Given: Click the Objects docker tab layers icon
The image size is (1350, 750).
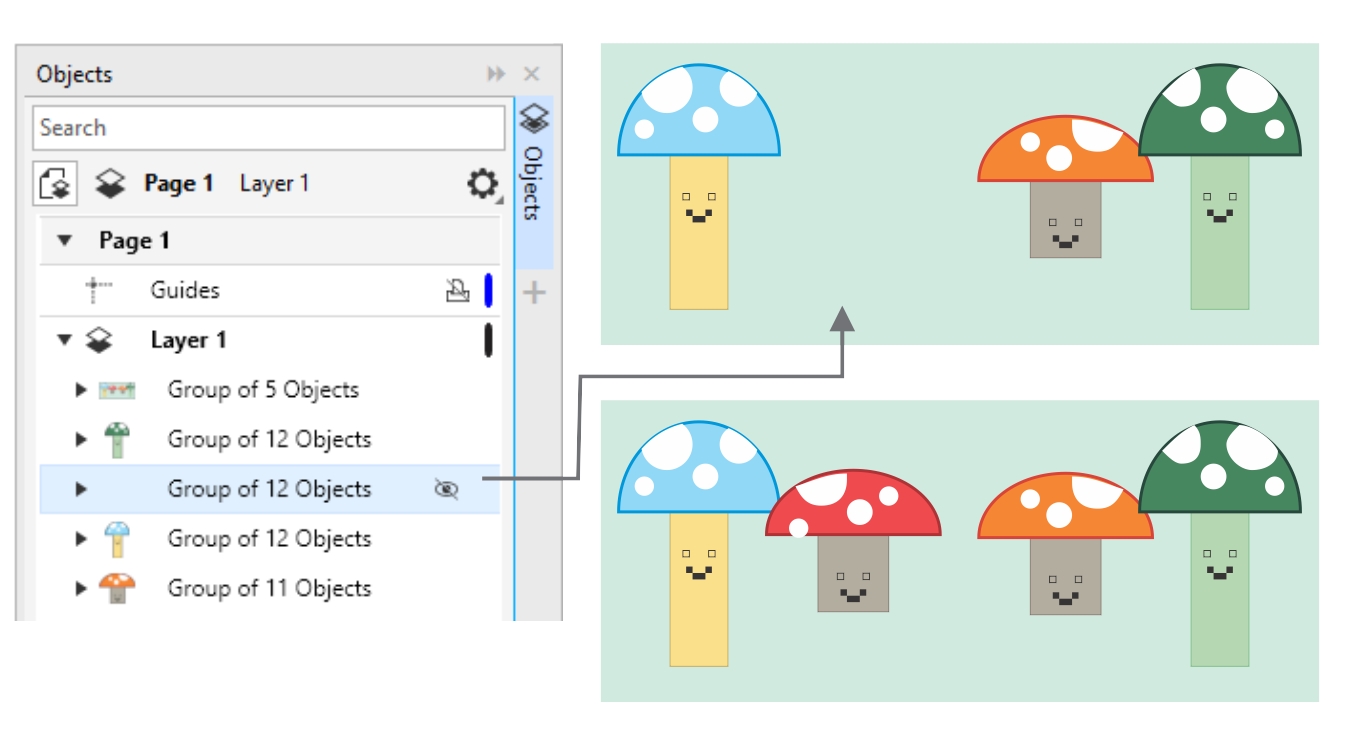Looking at the screenshot, I should 535,120.
